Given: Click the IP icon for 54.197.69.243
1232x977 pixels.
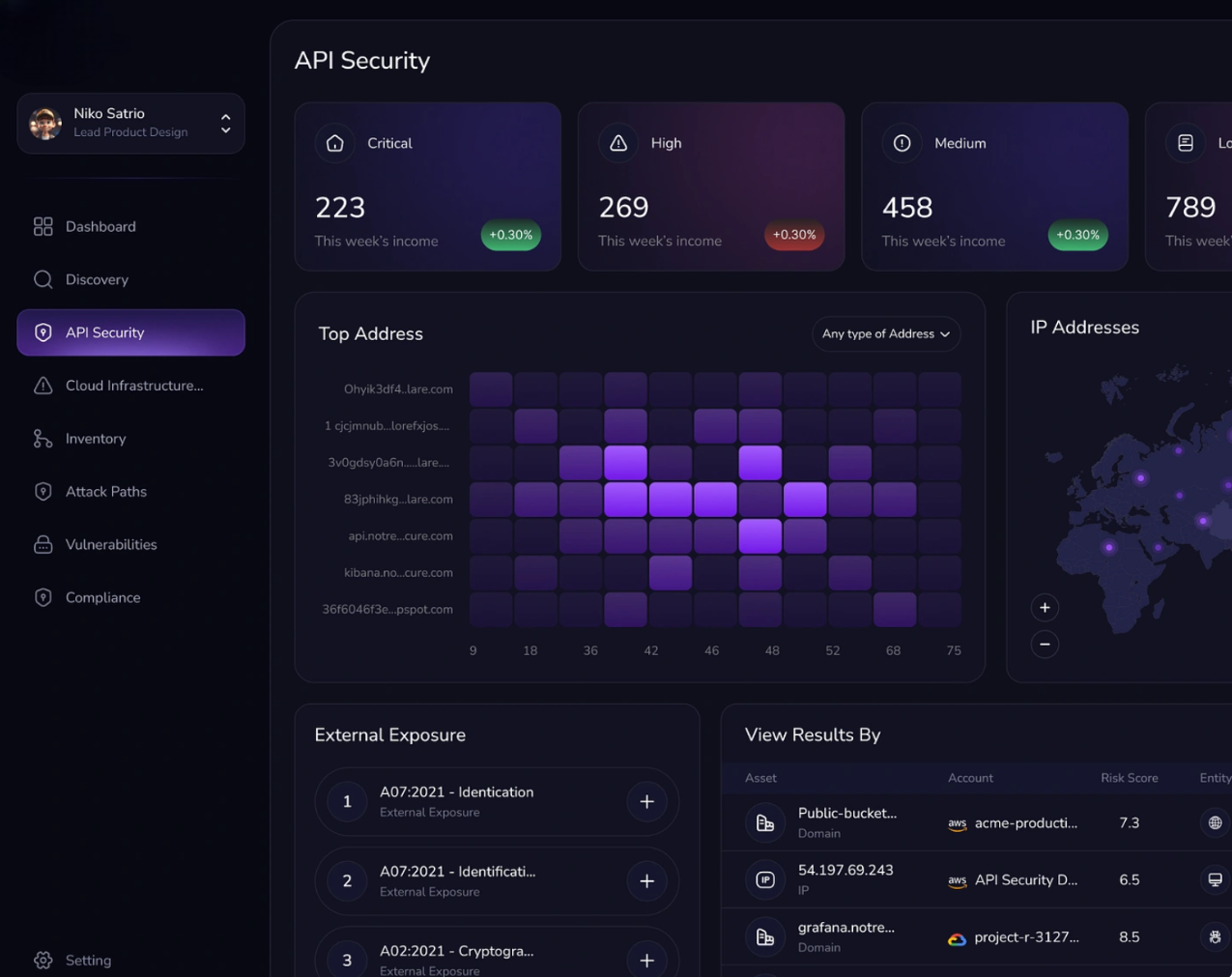Looking at the screenshot, I should tap(765, 879).
